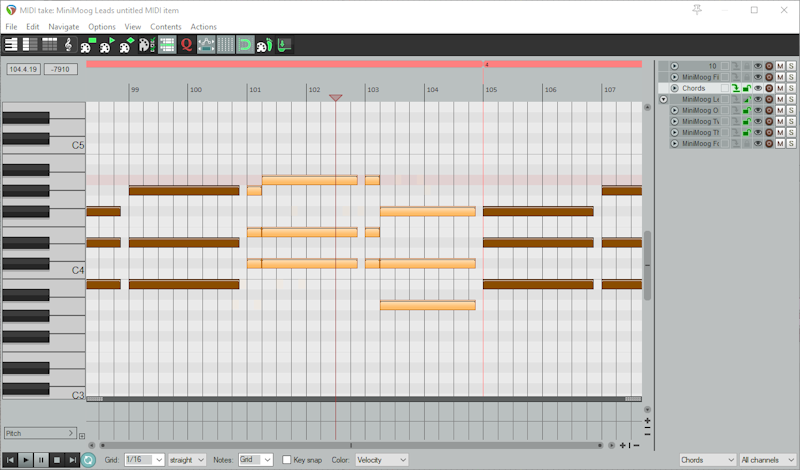Toggle the snap magnet icon in toolbar
The image size is (800, 470).
[245, 44]
